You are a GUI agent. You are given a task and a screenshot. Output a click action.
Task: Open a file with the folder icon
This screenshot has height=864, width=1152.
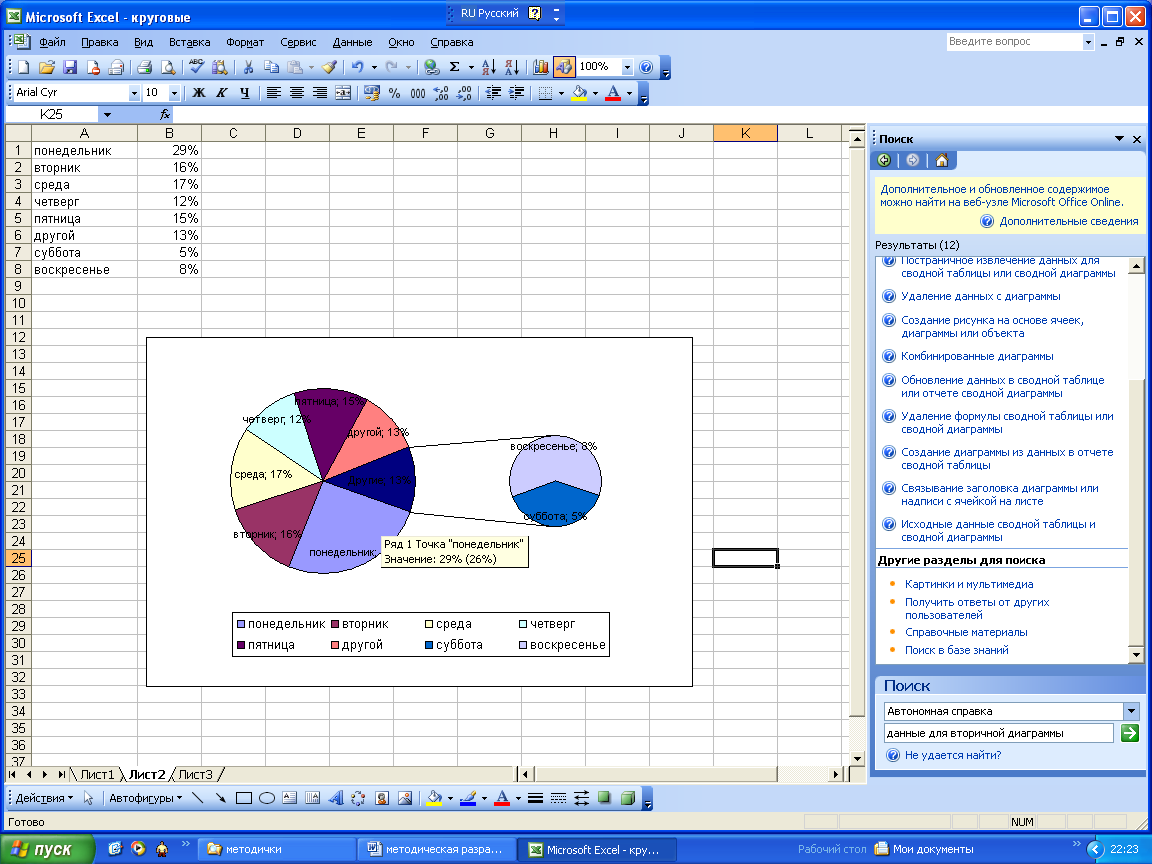[47, 68]
